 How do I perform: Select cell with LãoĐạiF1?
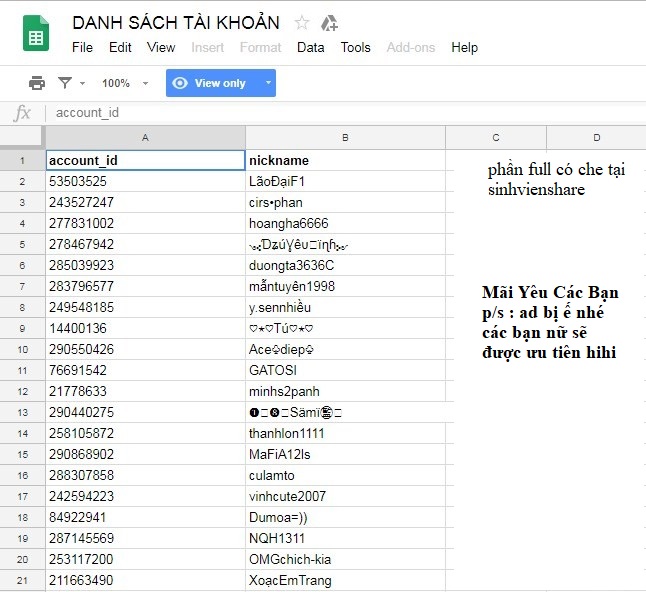click(x=345, y=181)
